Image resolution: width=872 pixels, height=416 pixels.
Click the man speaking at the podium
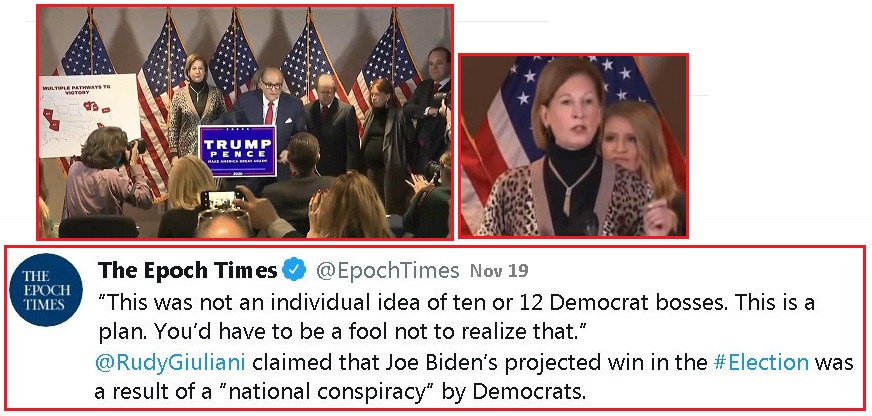click(269, 102)
